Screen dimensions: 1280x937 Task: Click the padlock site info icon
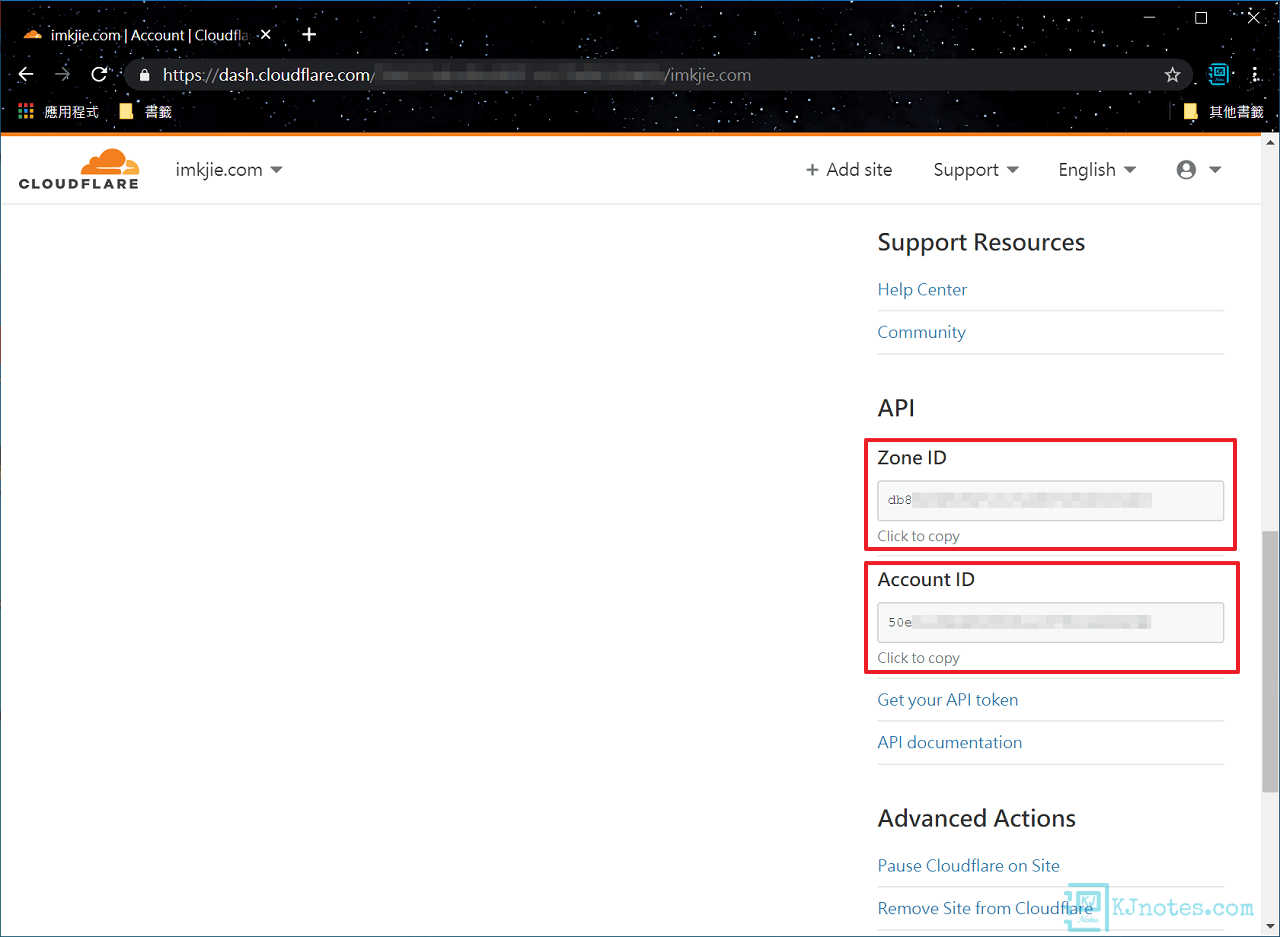[145, 75]
